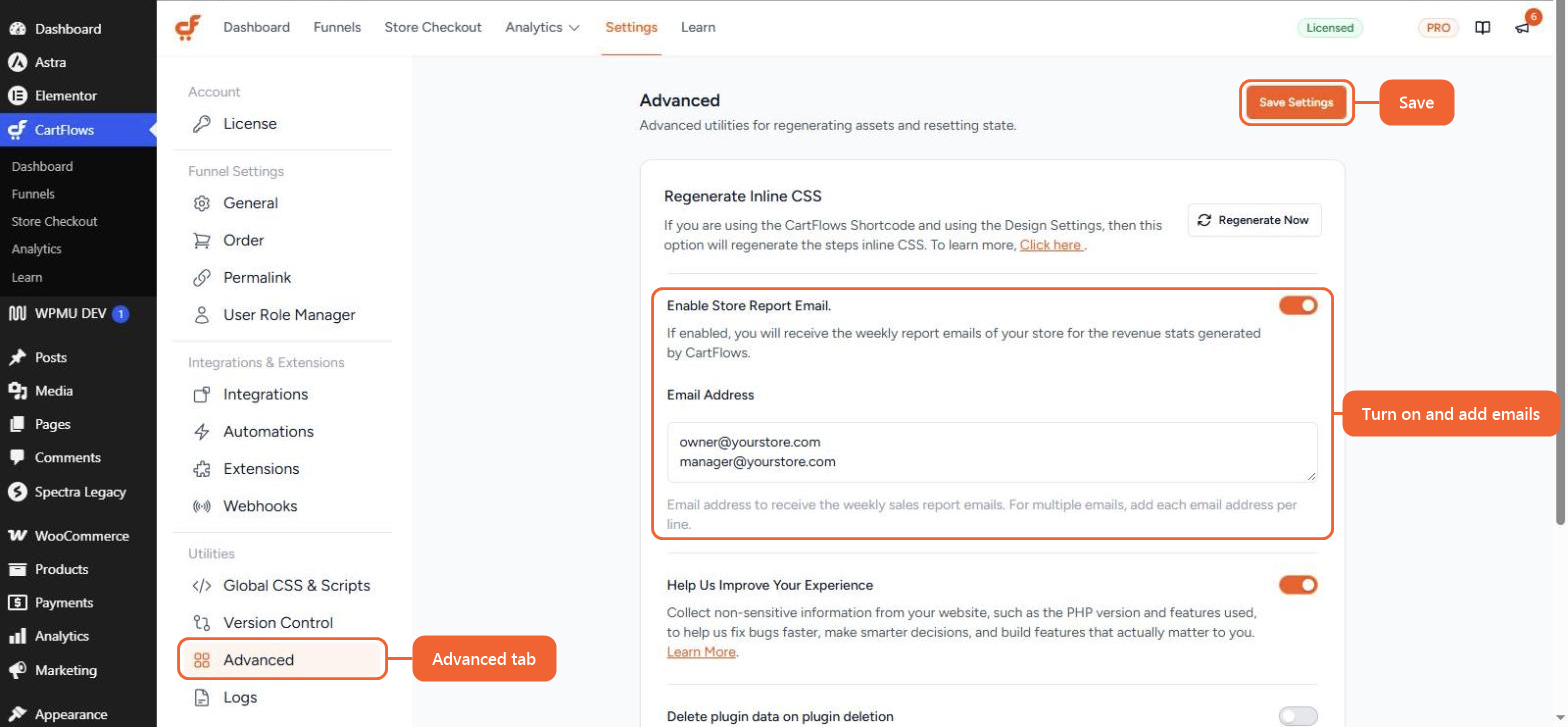The height and width of the screenshot is (727, 1568).
Task: Switch to the Funnels tab in top navigation
Action: coord(337,27)
